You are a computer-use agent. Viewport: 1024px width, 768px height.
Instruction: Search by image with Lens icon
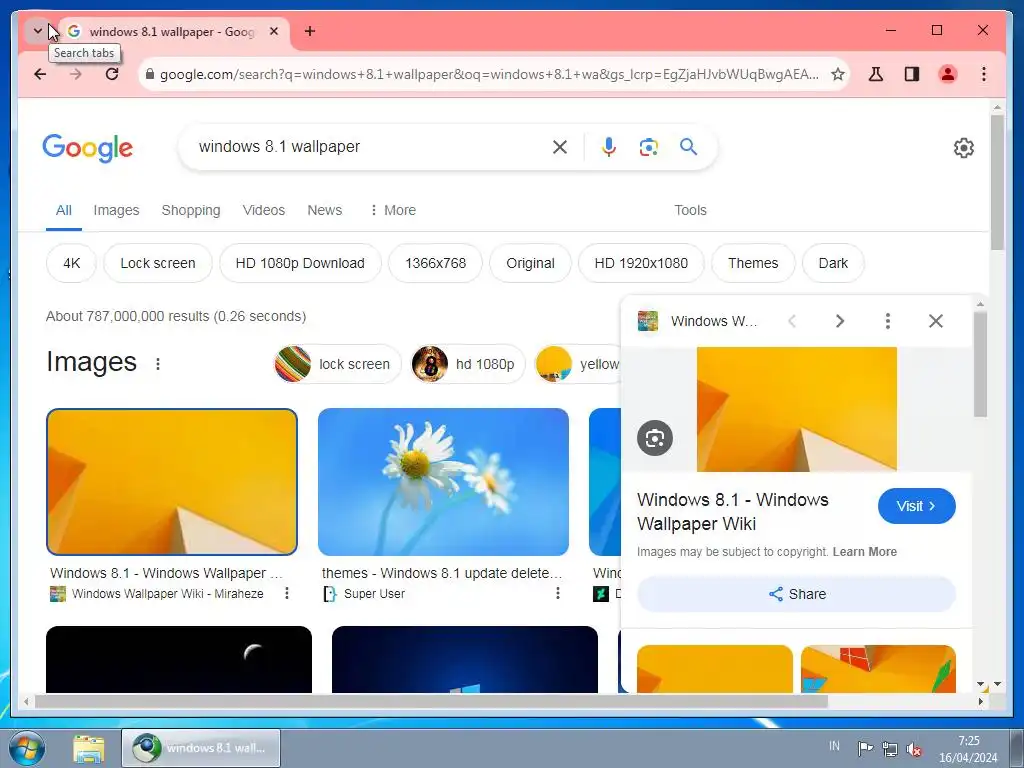pos(648,147)
